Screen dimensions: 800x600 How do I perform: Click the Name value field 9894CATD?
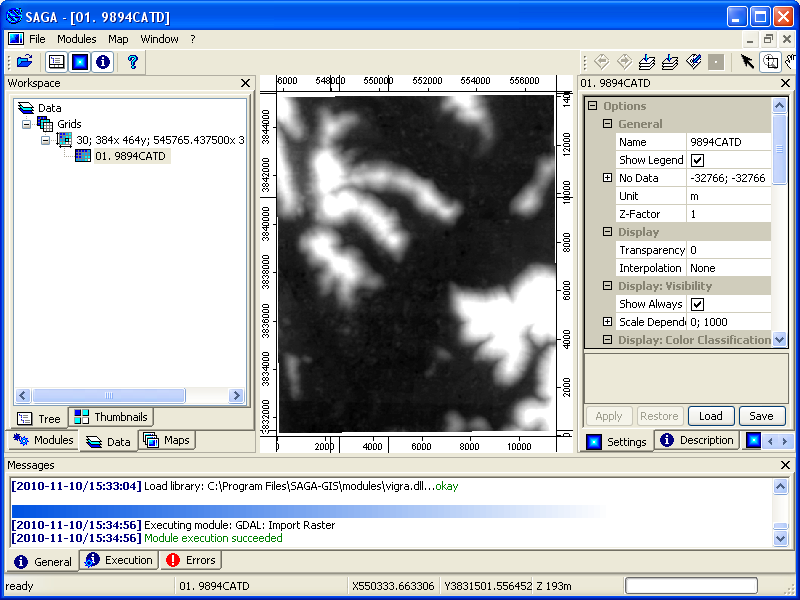point(729,142)
